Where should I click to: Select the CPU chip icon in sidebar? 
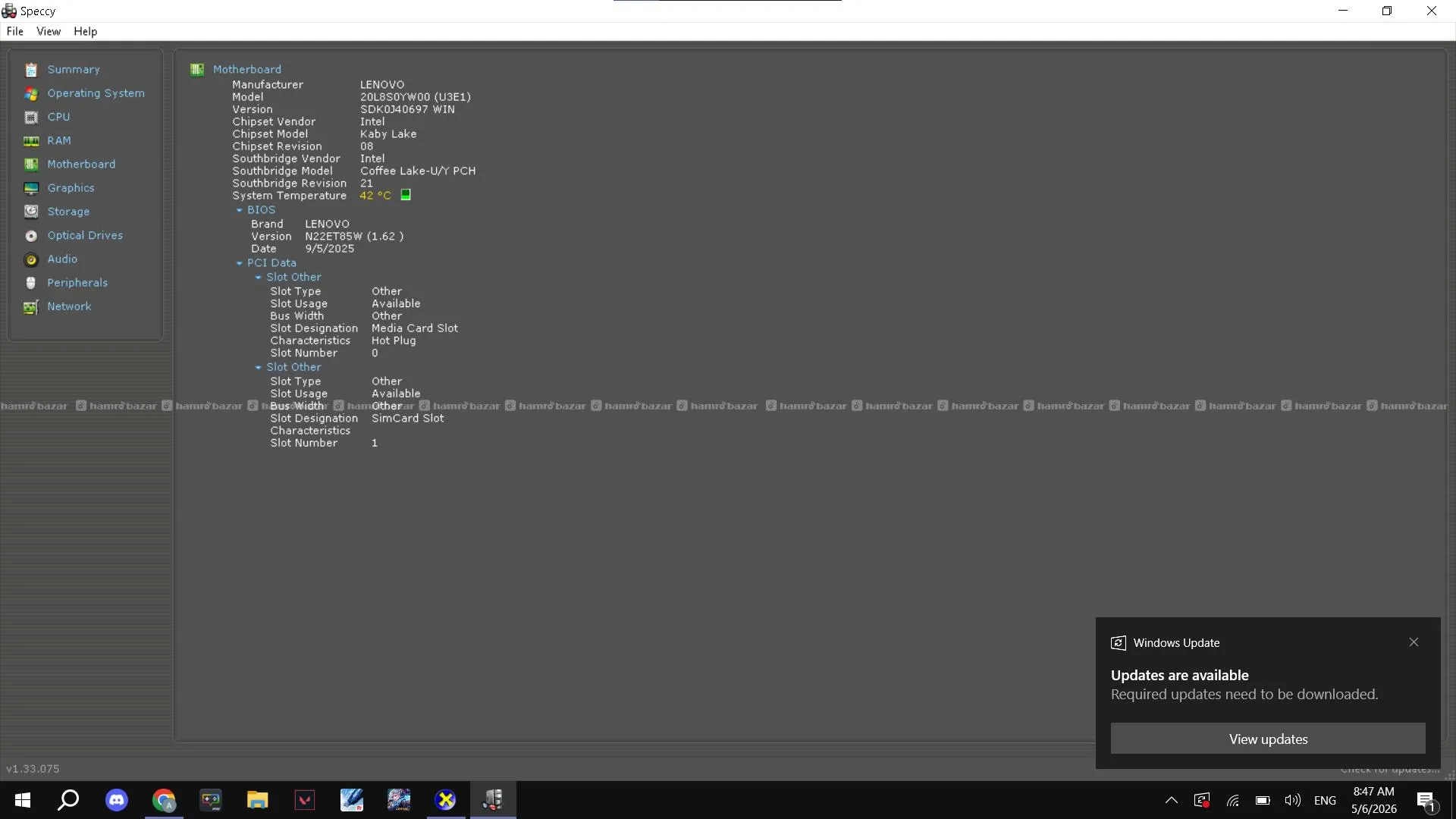tap(31, 118)
